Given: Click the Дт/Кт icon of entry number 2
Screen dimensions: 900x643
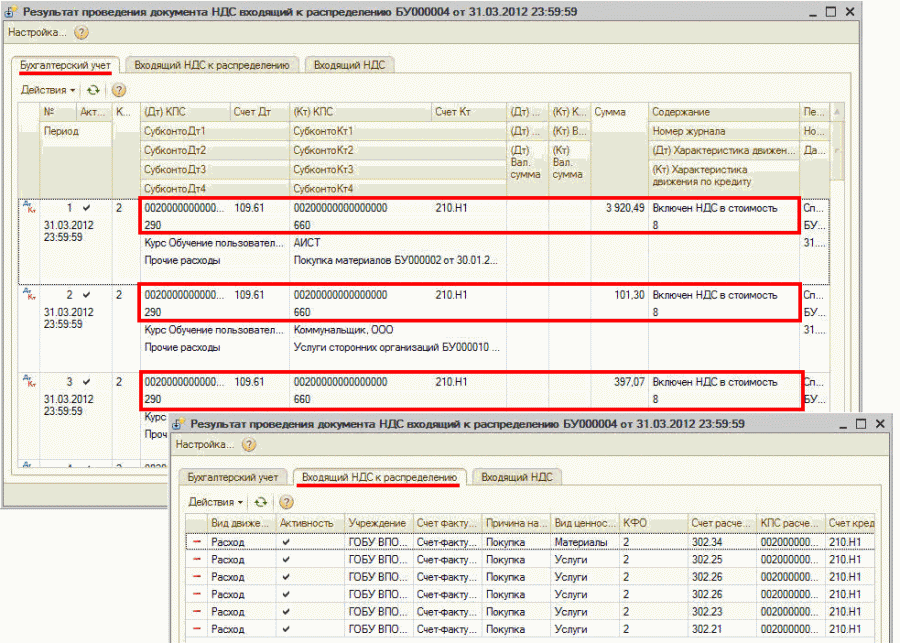Looking at the screenshot, I should [x=28, y=295].
